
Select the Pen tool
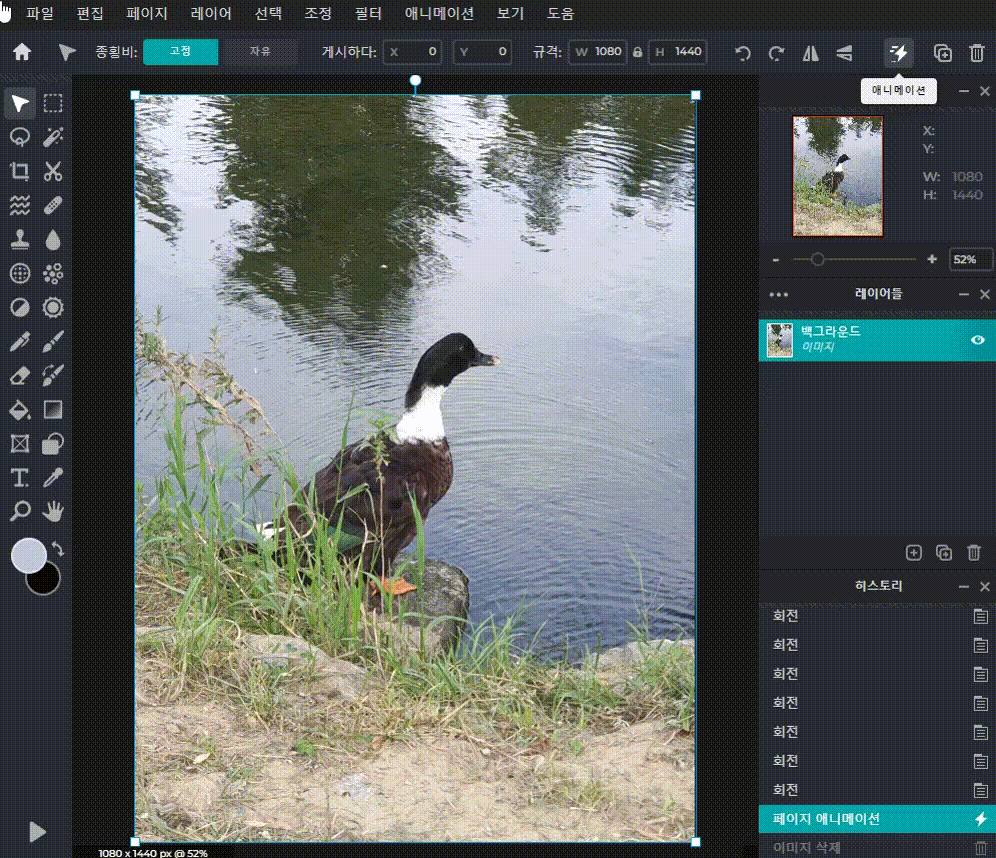point(20,342)
